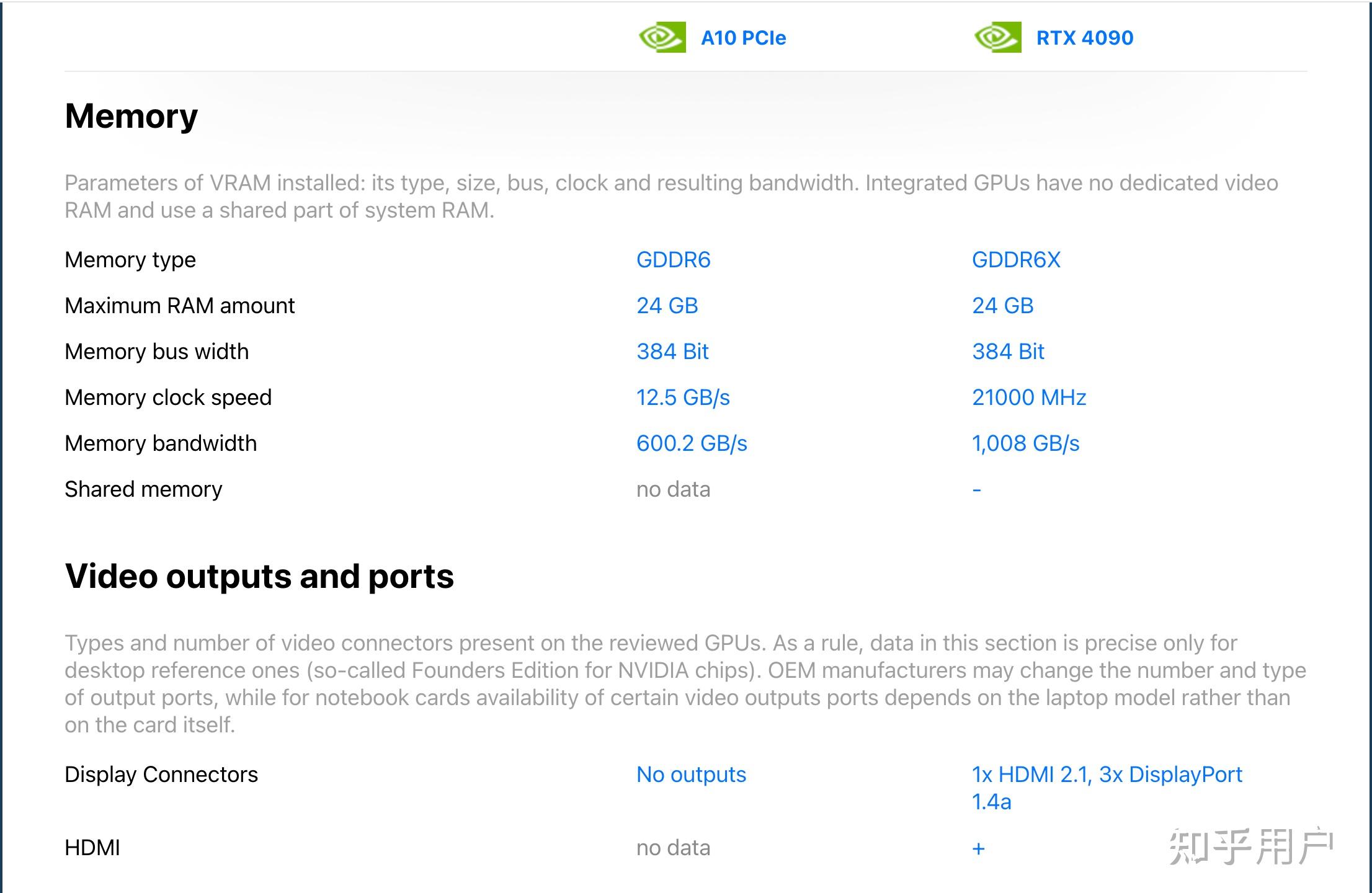Open the 1,008 GB/s memory bandwidth link
1372x893 pixels.
[1025, 443]
